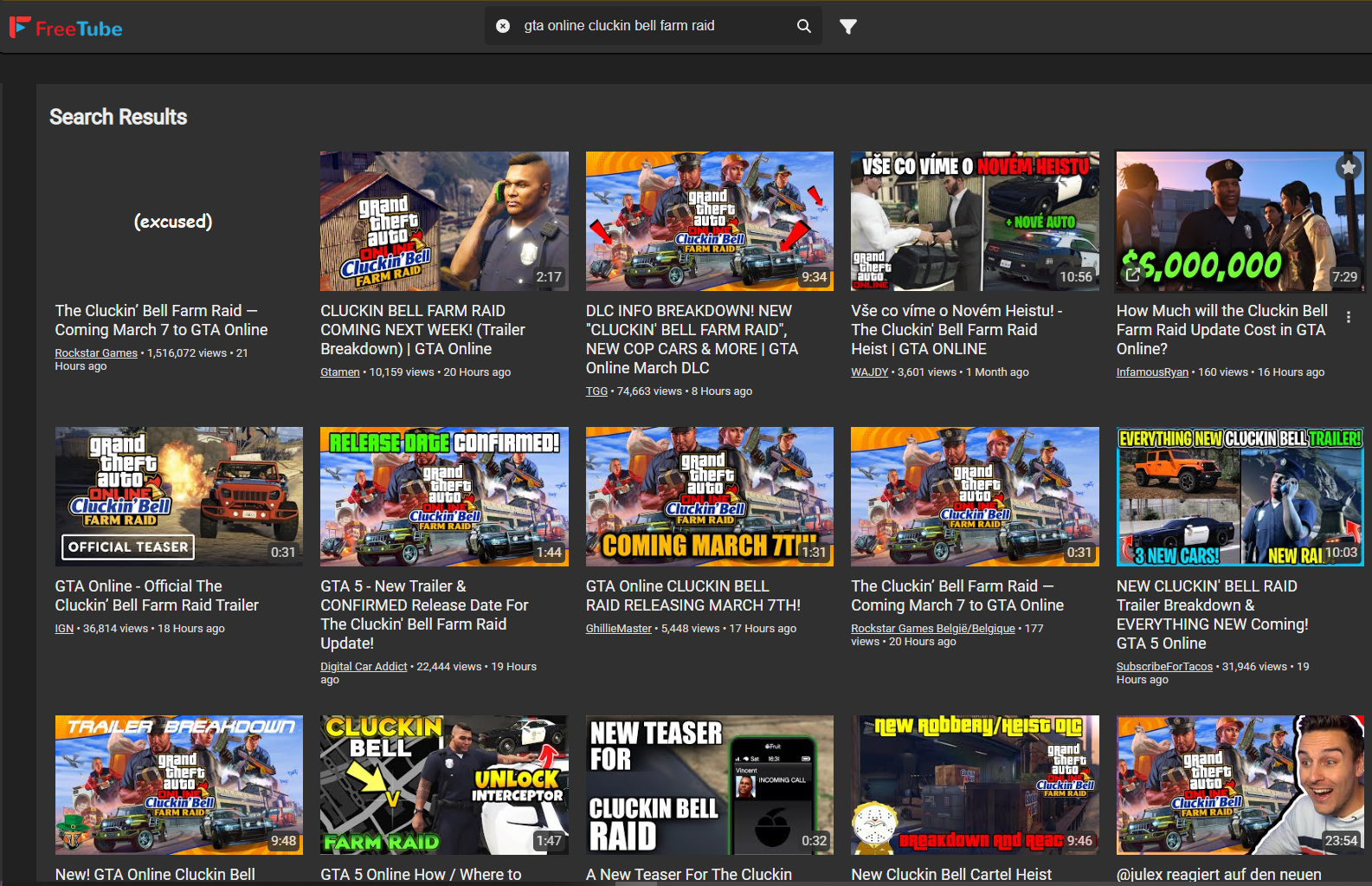Open title DLC INFO BREAKDOWN! NEW
Image resolution: width=1372 pixels, height=886 pixels.
(692, 340)
